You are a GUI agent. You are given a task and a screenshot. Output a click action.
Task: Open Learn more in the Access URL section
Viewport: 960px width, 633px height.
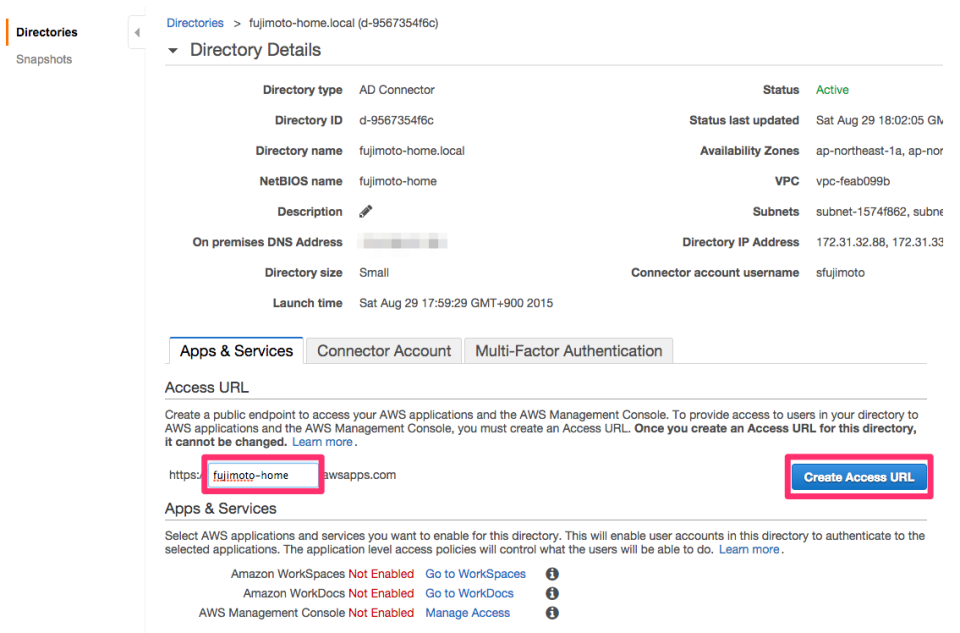click(x=322, y=441)
